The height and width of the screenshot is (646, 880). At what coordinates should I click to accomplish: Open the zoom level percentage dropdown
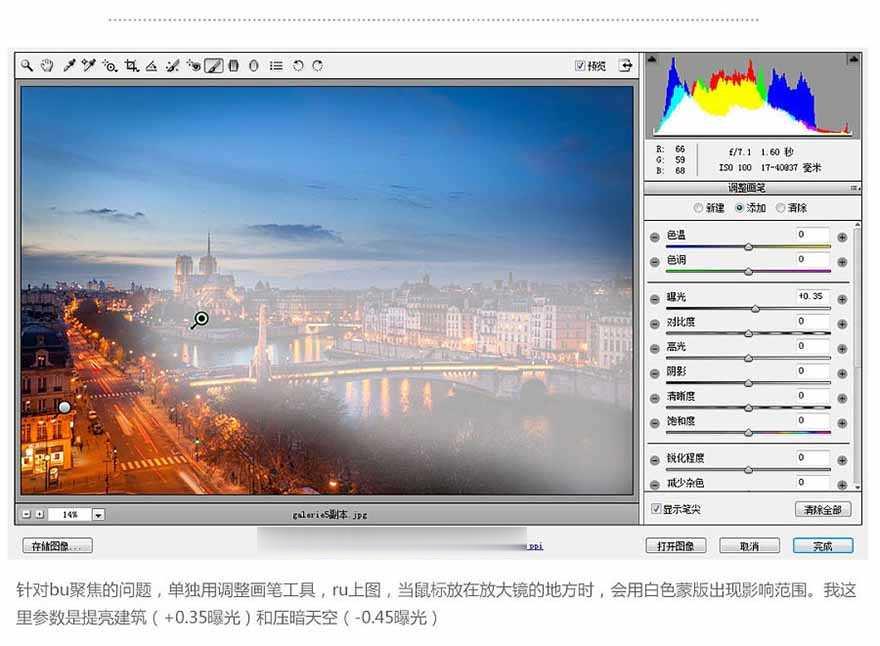[x=97, y=514]
